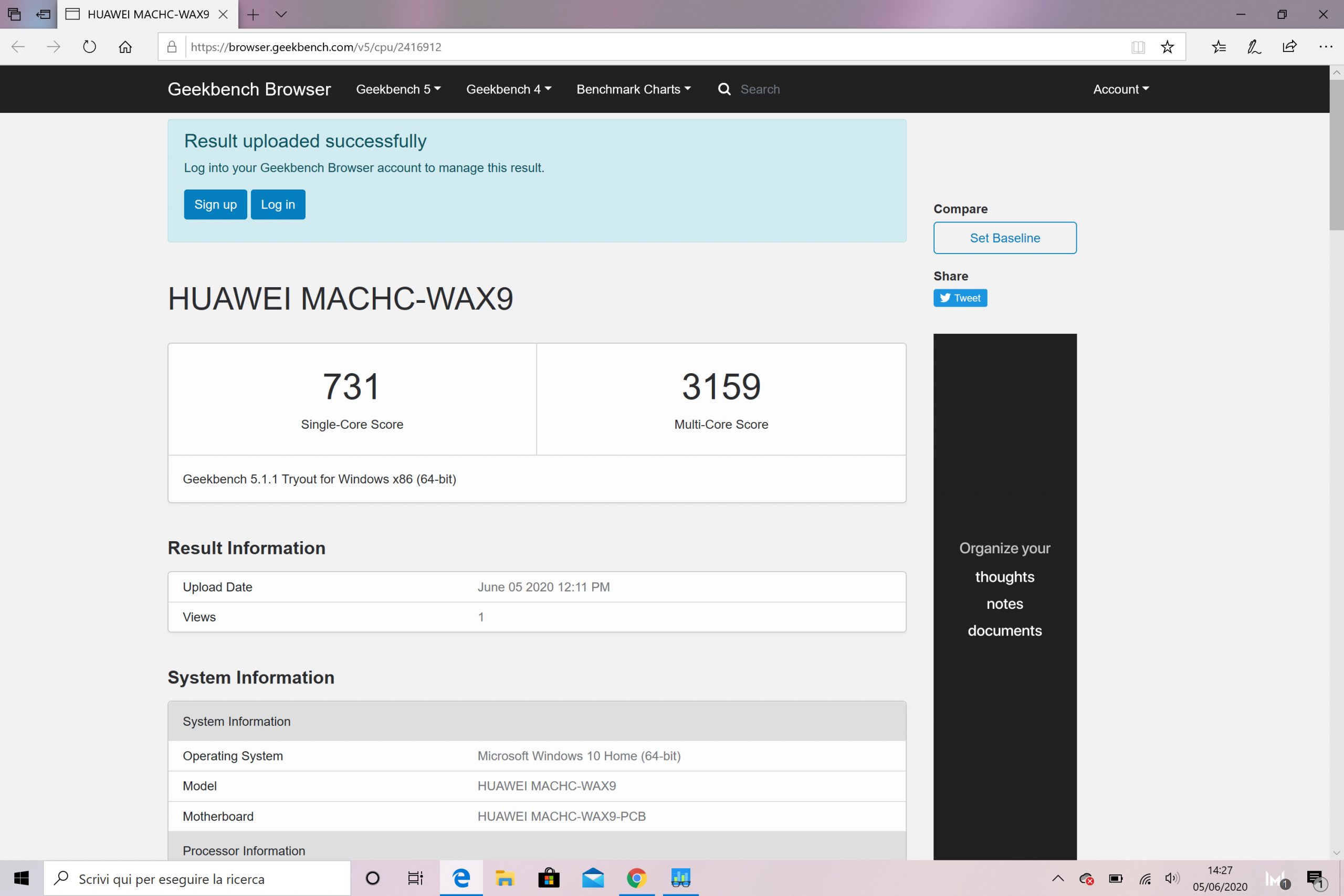1344x896 pixels.
Task: Open a new browser tab
Action: point(253,14)
